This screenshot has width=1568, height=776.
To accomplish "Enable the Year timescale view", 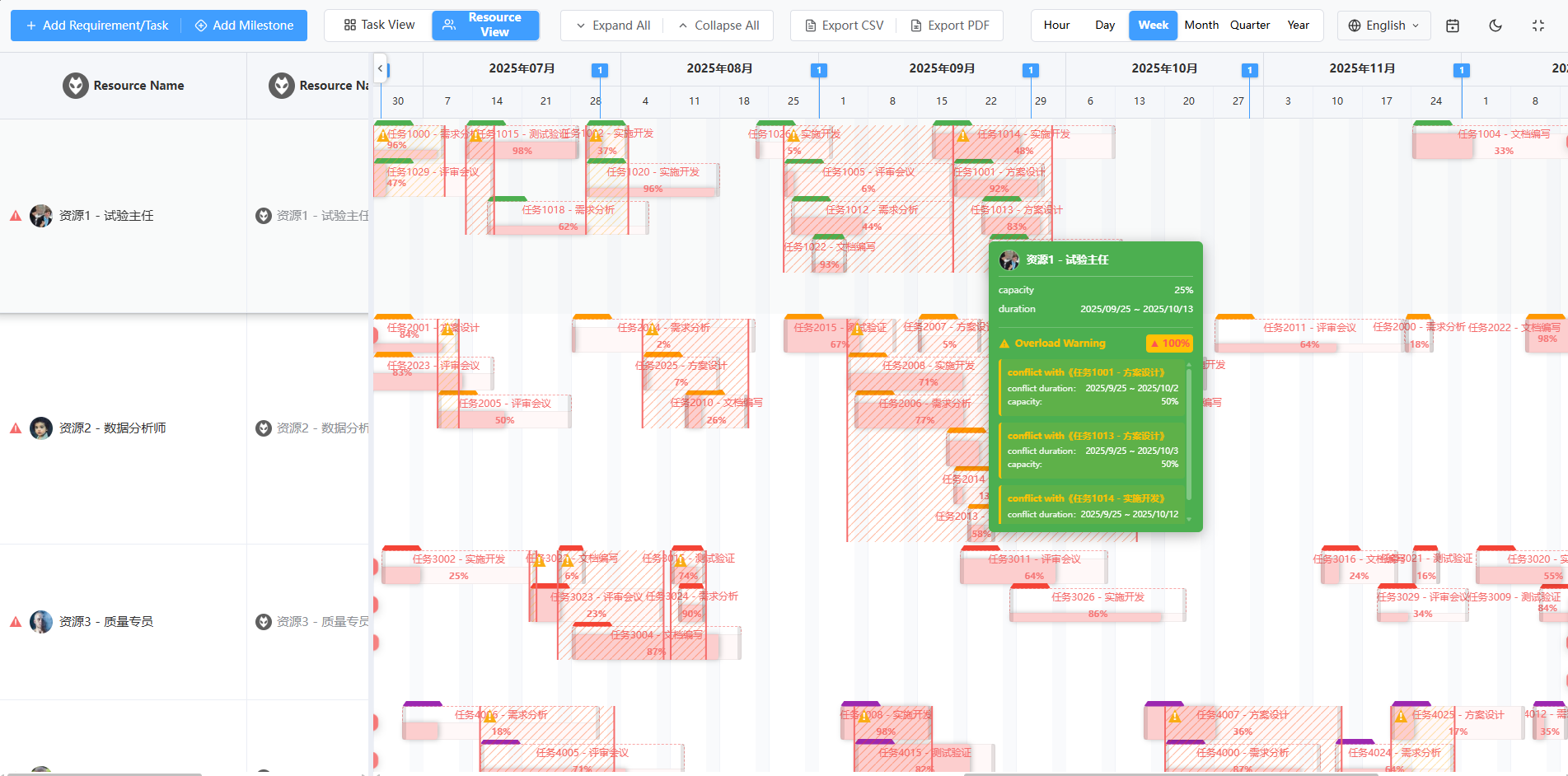I will pyautogui.click(x=1299, y=26).
